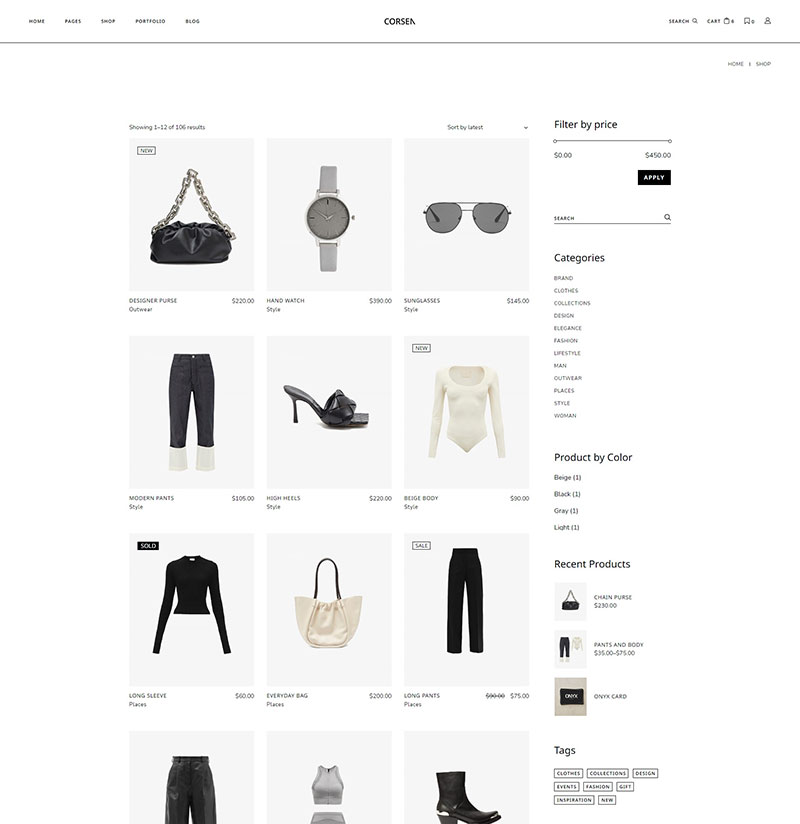This screenshot has height=824, width=800.
Task: Click the CORSEN logo
Action: tap(399, 22)
